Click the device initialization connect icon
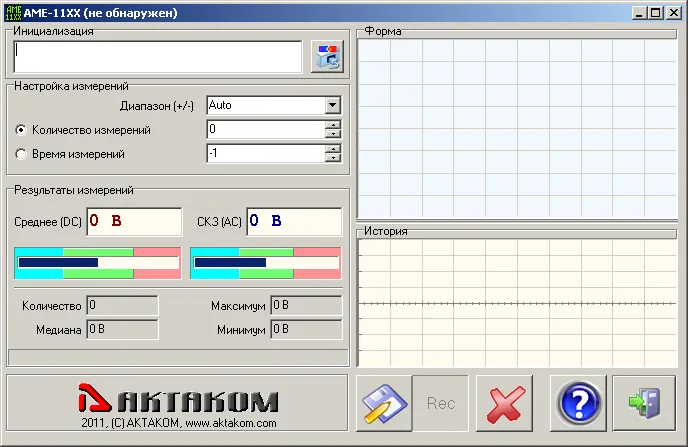 click(x=327, y=57)
